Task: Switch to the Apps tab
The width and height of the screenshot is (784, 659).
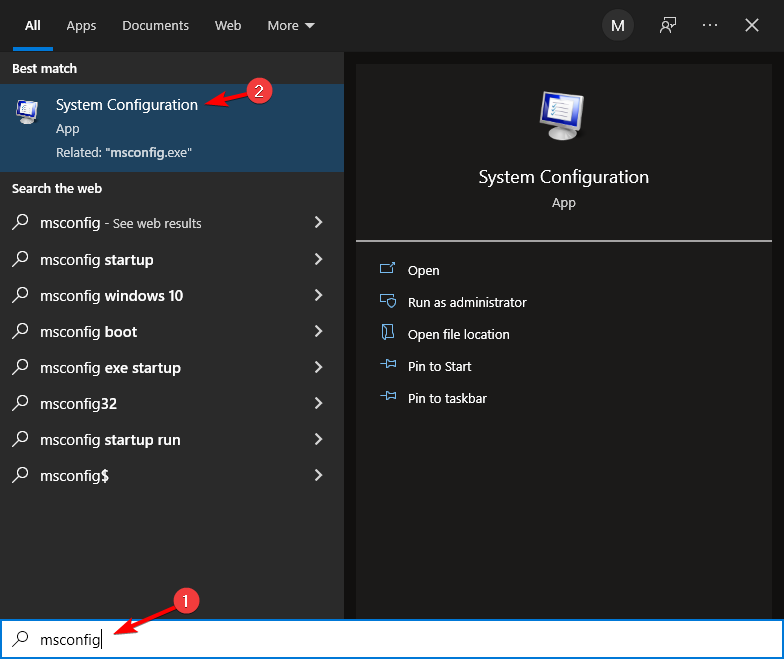Action: [x=81, y=26]
